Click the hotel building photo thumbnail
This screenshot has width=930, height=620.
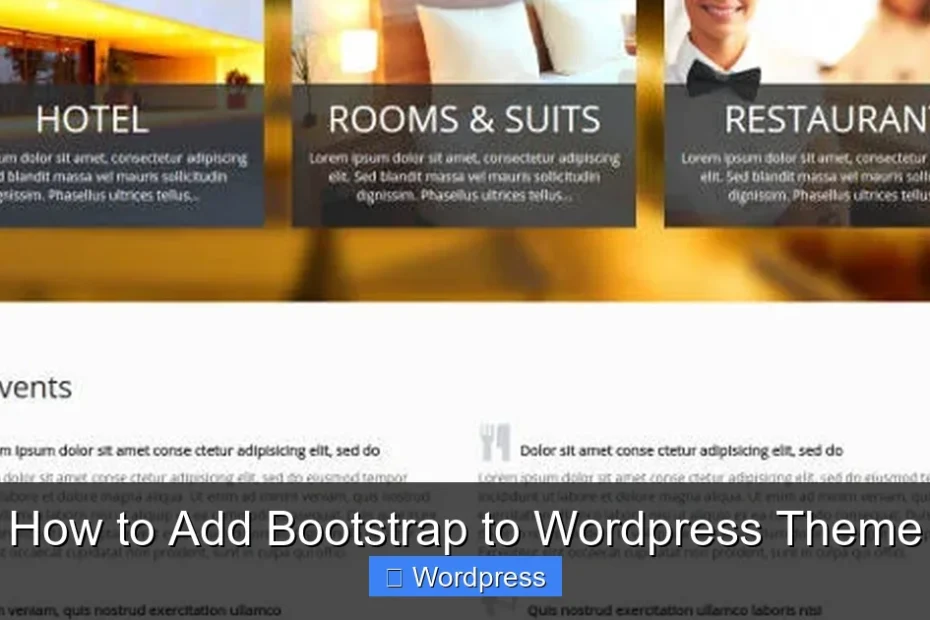[x=132, y=42]
